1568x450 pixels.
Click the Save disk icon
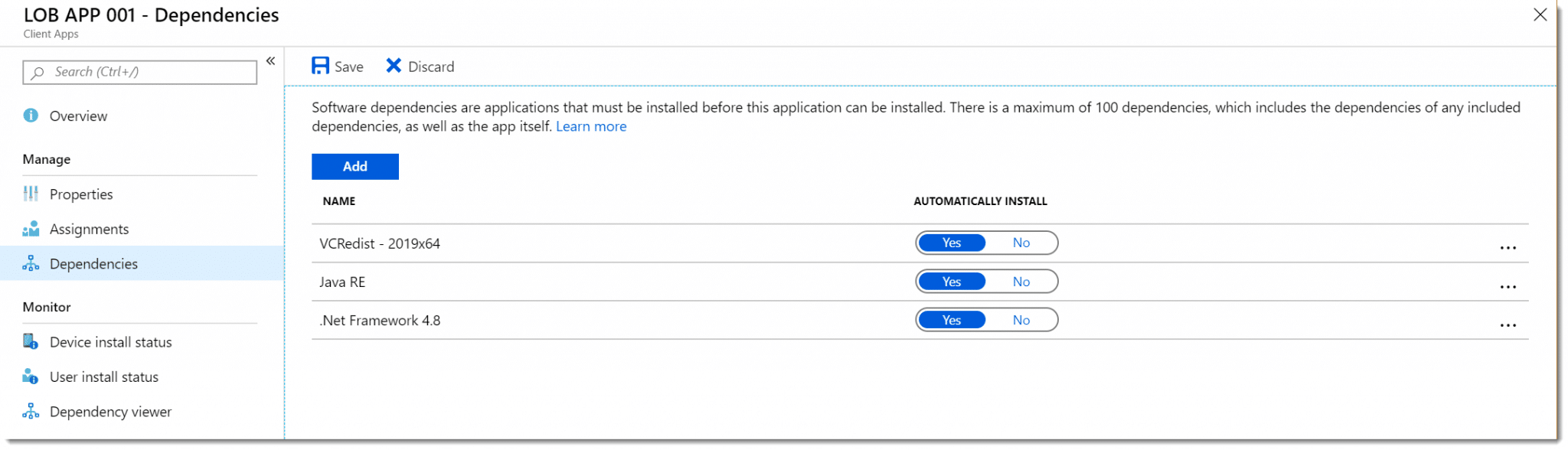tap(320, 66)
